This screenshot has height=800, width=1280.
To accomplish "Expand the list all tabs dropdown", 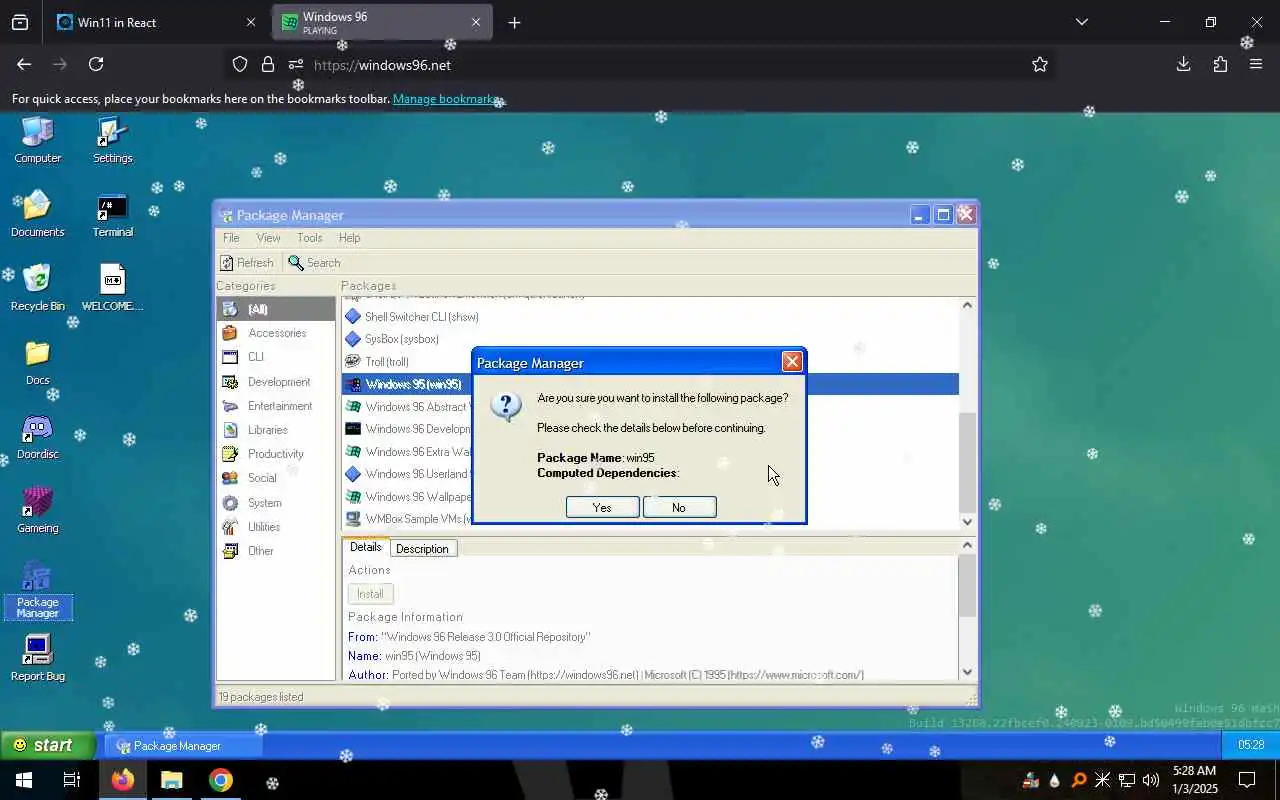I will pyautogui.click(x=1081, y=22).
